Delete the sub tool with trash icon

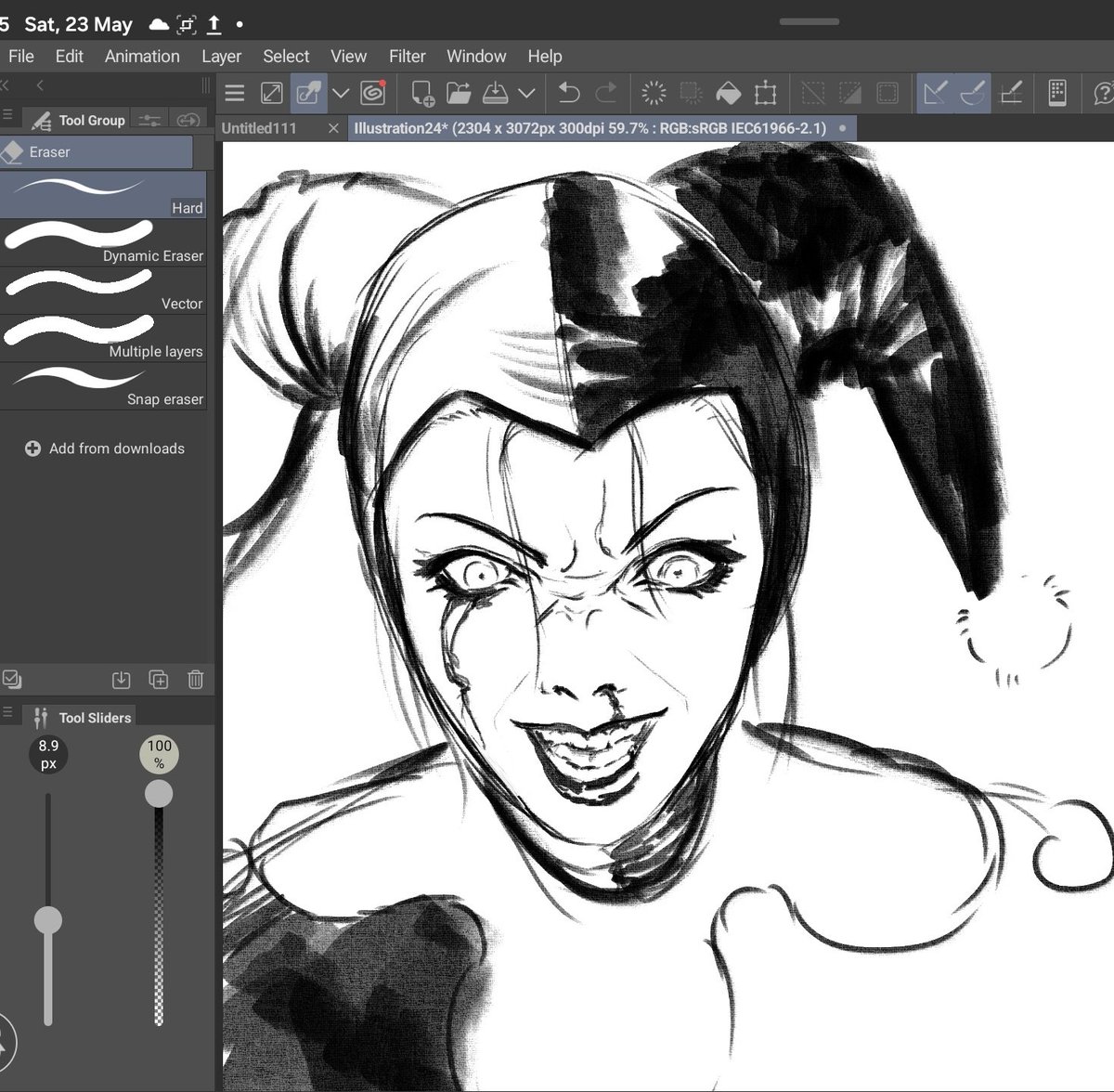click(195, 680)
